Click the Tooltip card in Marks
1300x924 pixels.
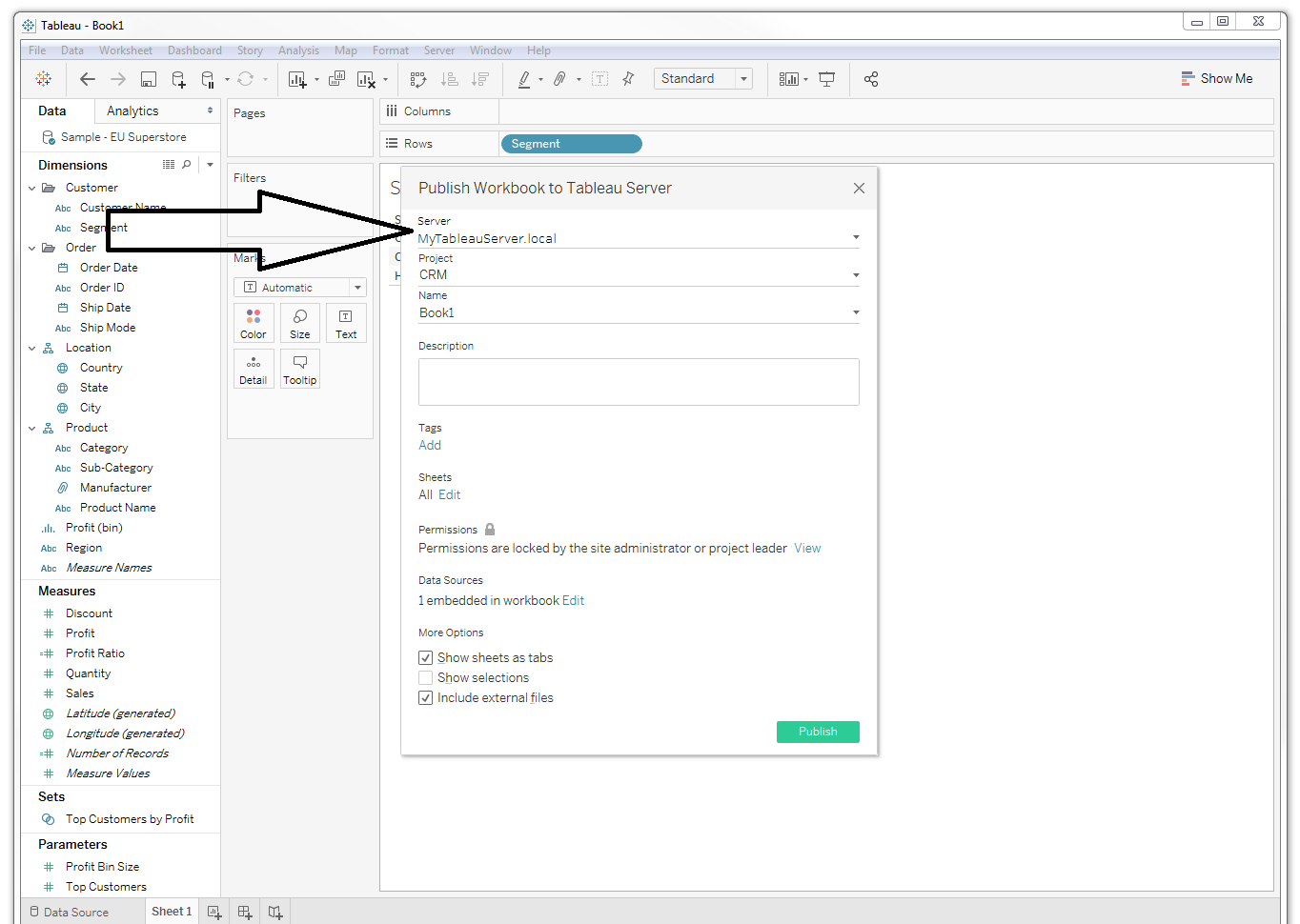click(299, 369)
